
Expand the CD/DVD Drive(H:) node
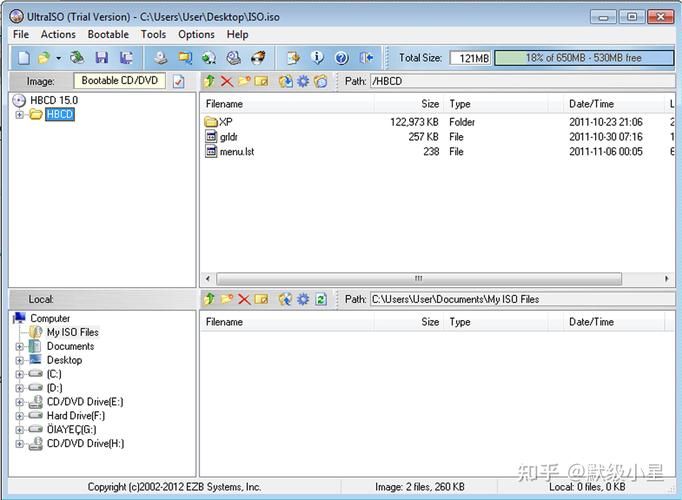pos(20,444)
